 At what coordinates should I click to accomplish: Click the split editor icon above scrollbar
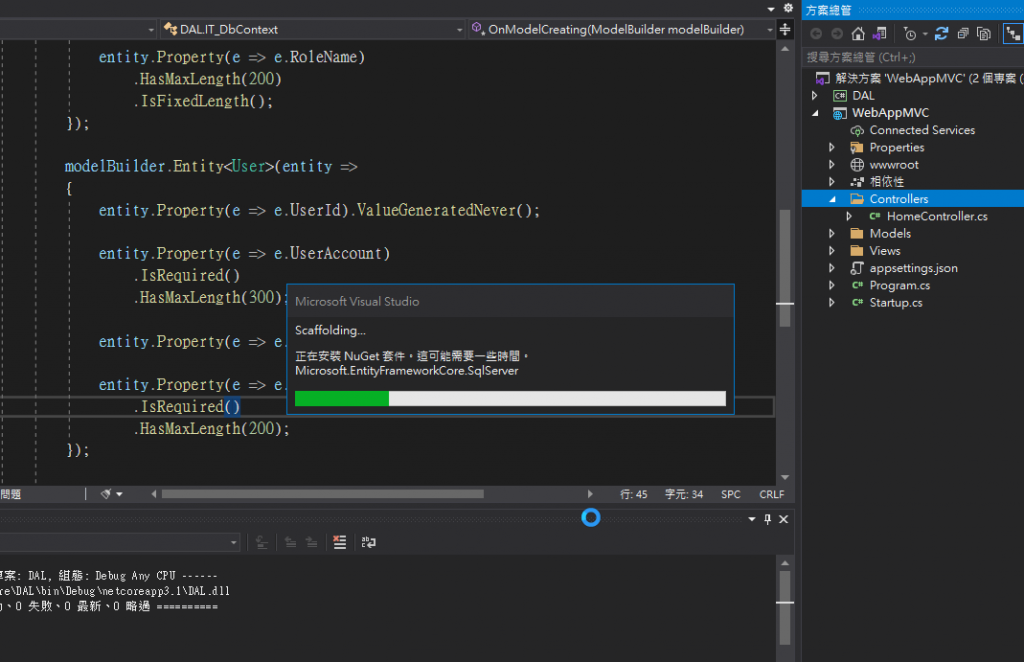tap(785, 29)
